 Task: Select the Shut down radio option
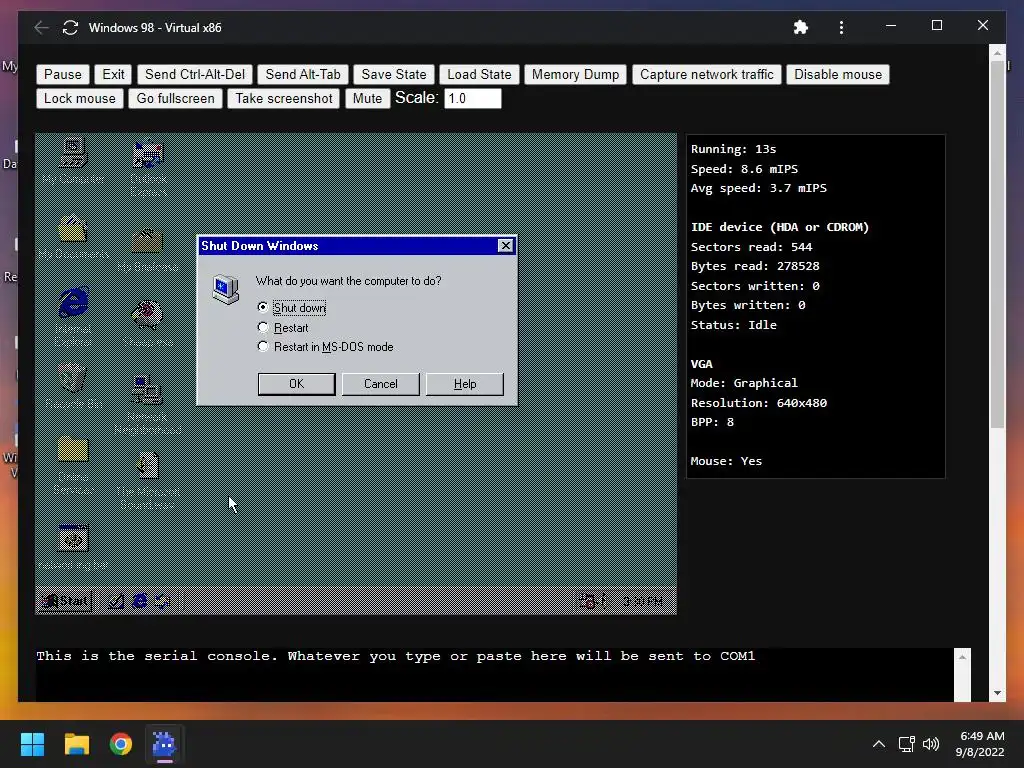pyautogui.click(x=292, y=307)
